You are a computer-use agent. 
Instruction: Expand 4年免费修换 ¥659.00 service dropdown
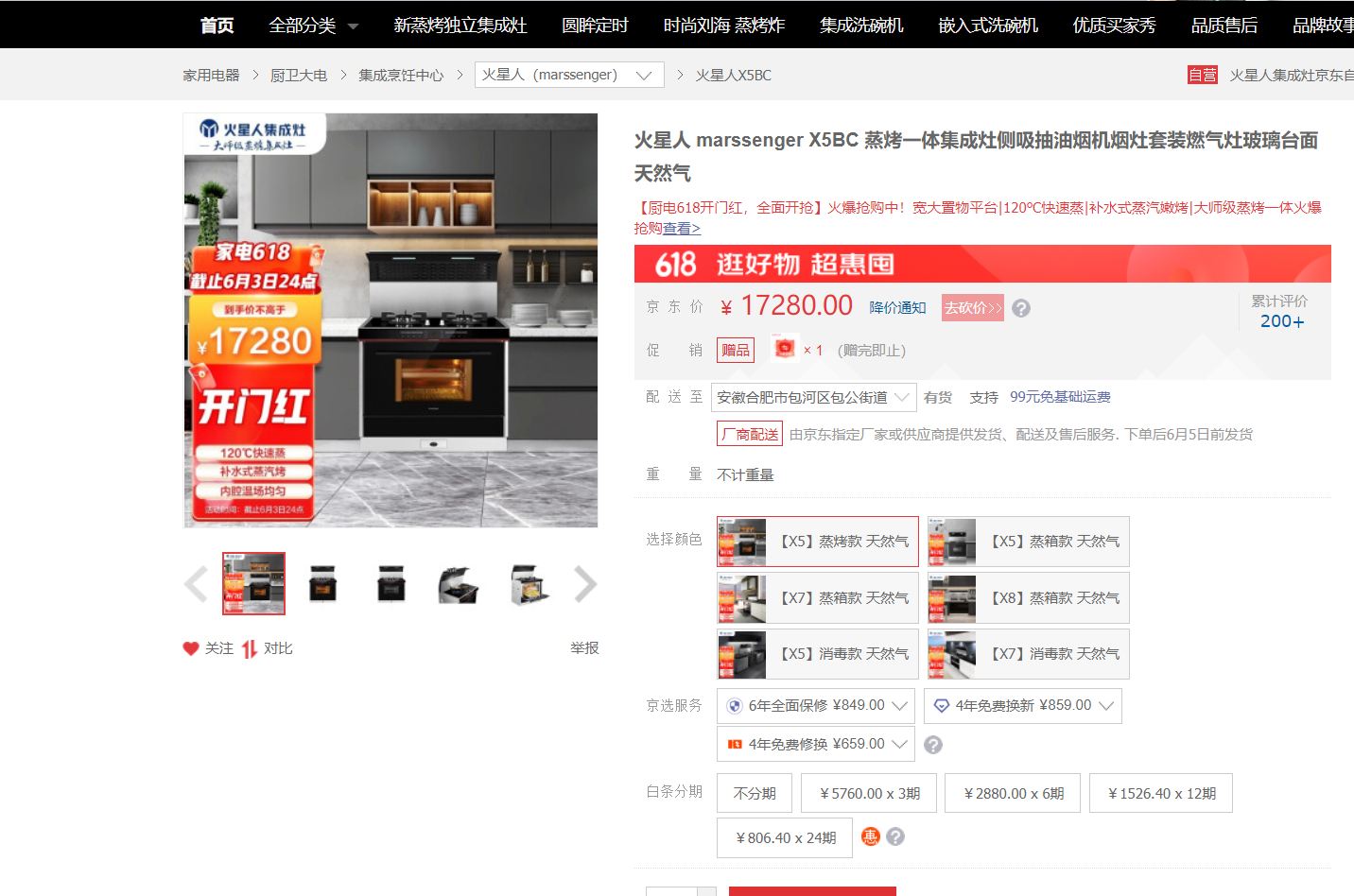coord(816,744)
